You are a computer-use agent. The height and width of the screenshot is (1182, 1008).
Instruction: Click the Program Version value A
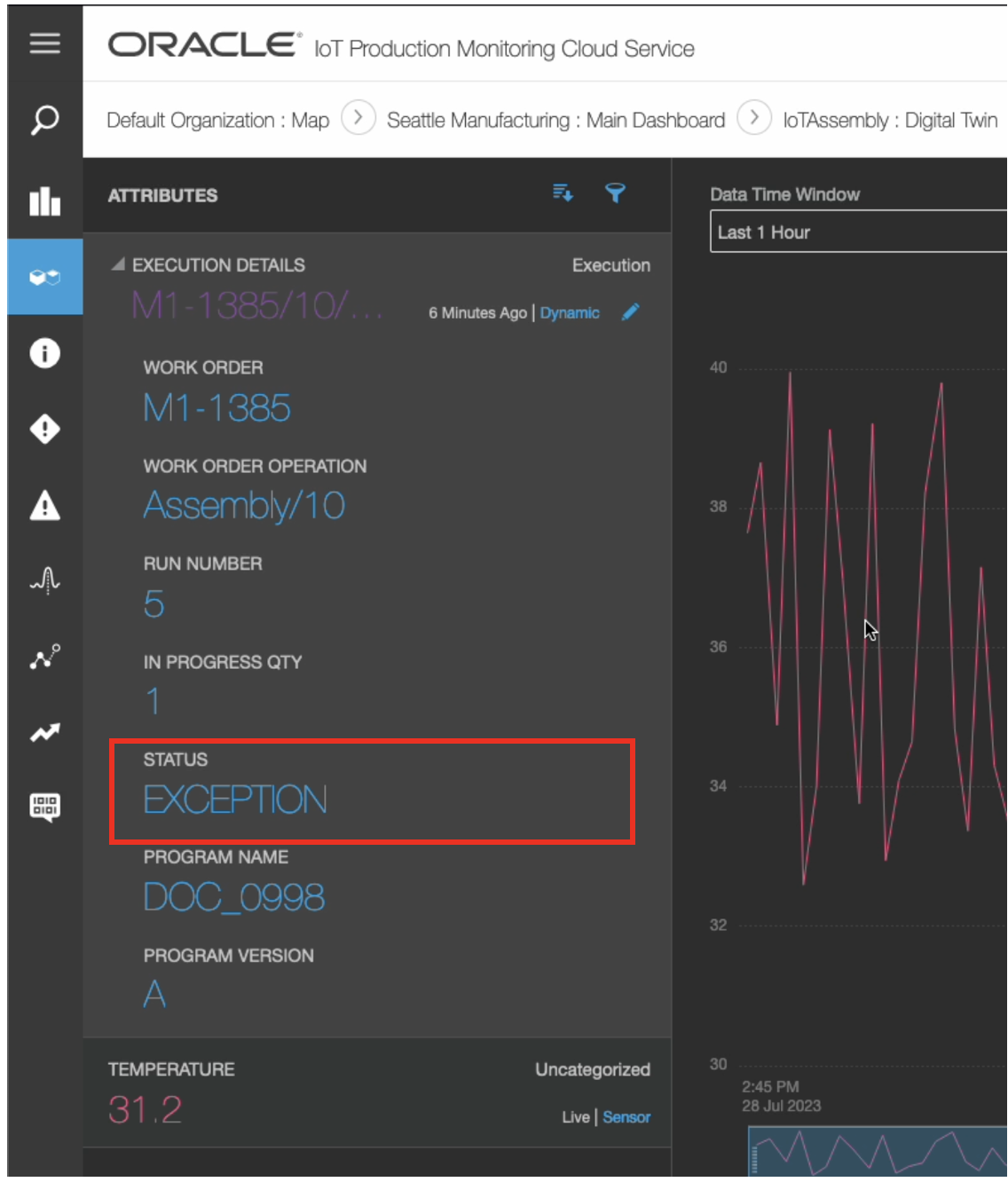tap(154, 995)
